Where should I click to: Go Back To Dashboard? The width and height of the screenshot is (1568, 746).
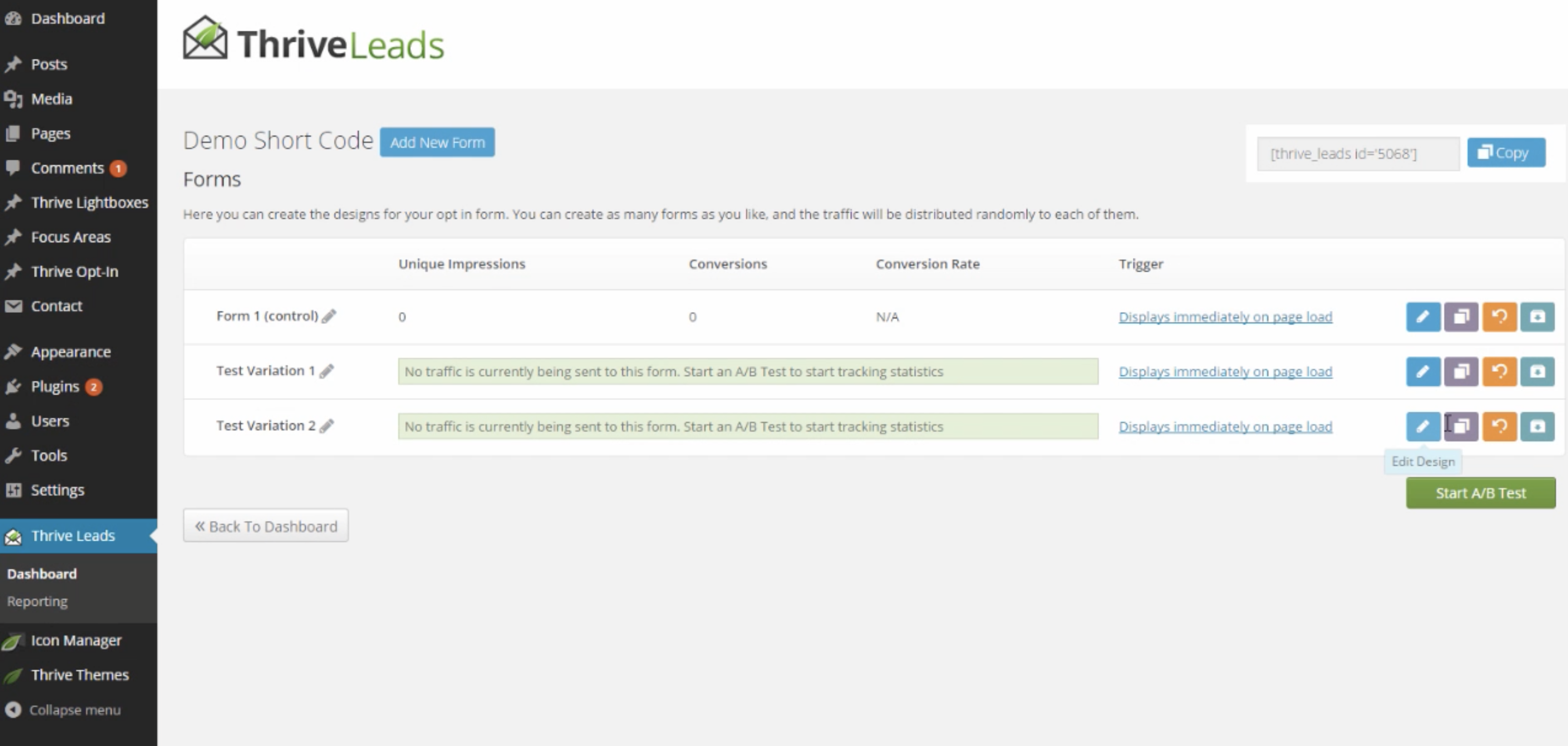266,526
